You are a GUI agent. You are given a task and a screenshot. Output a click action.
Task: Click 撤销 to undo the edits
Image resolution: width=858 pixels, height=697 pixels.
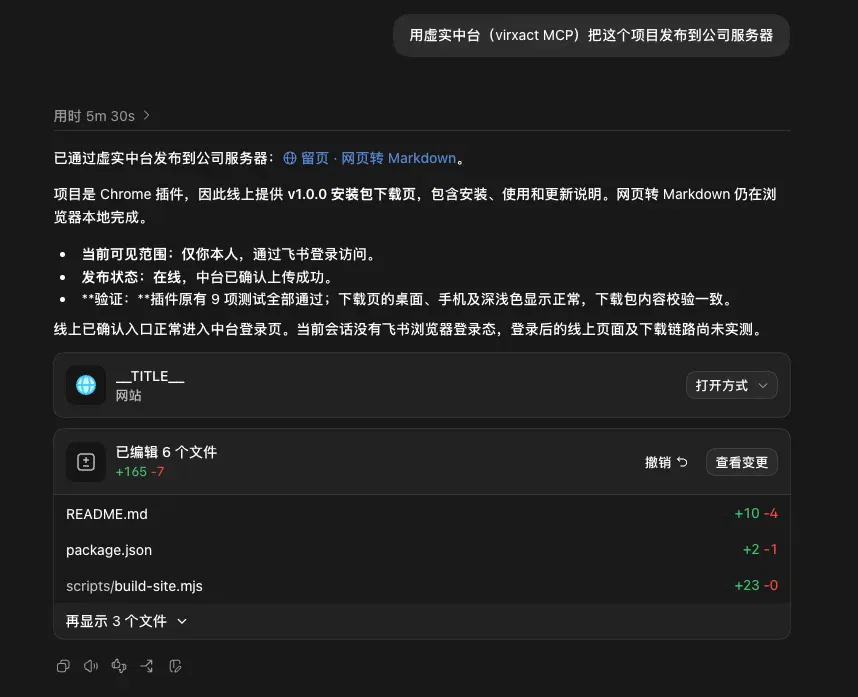pyautogui.click(x=666, y=462)
